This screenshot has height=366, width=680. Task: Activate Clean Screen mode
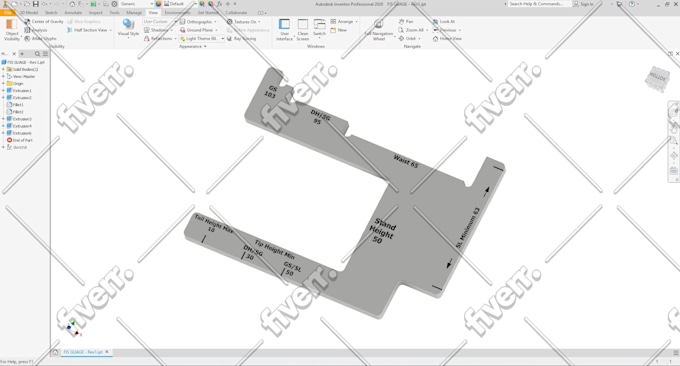tap(303, 30)
